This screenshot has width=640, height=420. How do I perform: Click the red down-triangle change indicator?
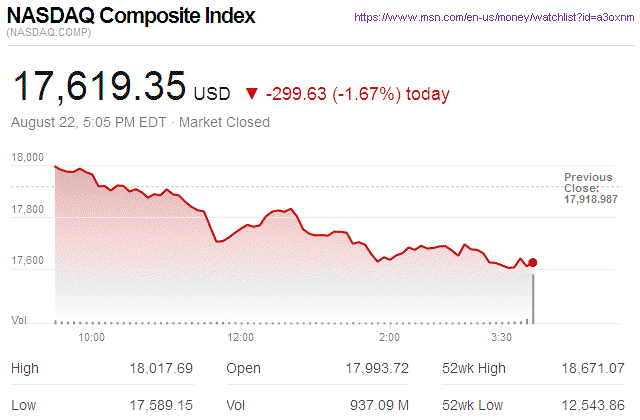pyautogui.click(x=252, y=94)
